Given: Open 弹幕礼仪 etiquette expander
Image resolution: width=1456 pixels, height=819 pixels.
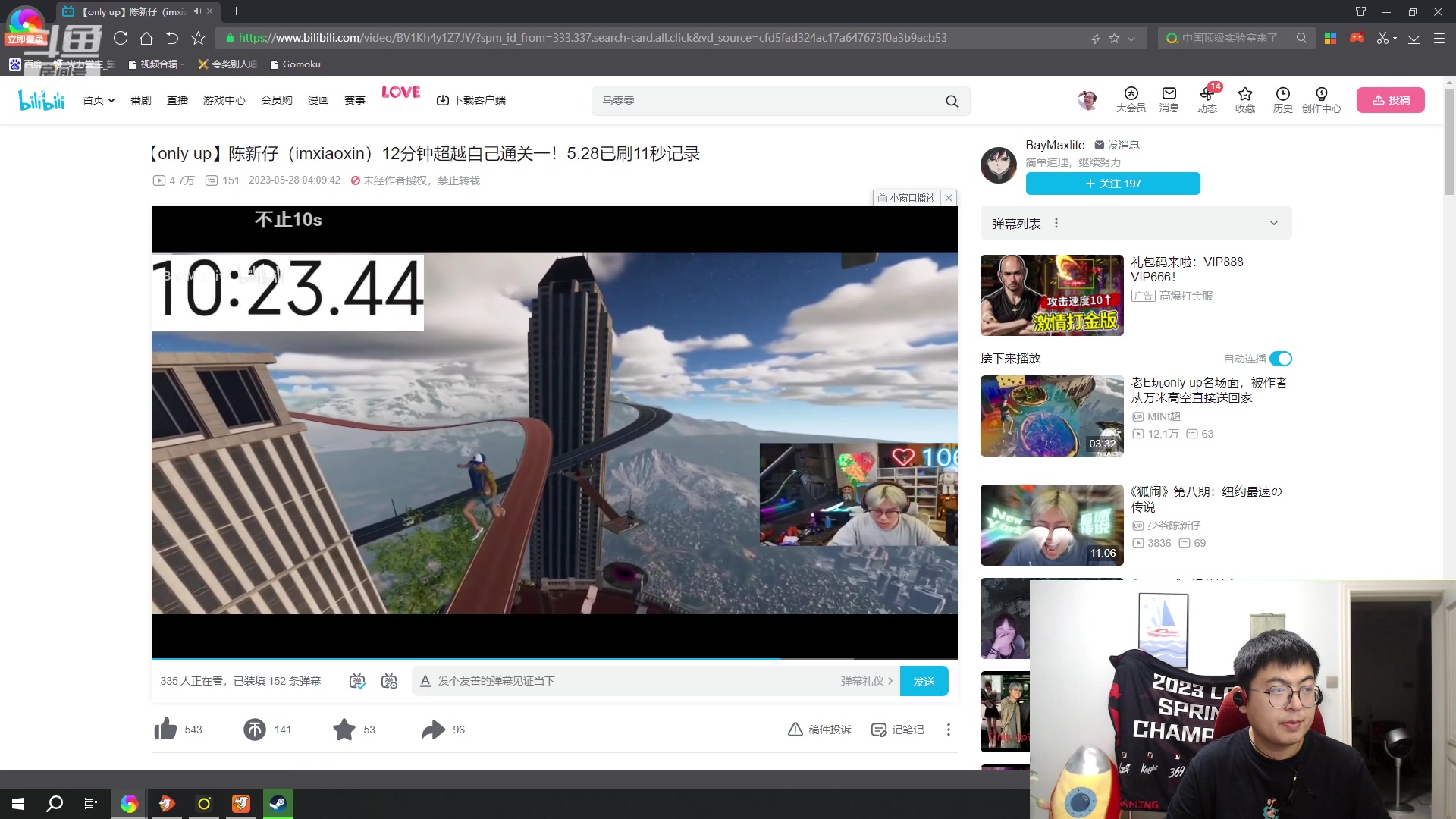Looking at the screenshot, I should 866,681.
